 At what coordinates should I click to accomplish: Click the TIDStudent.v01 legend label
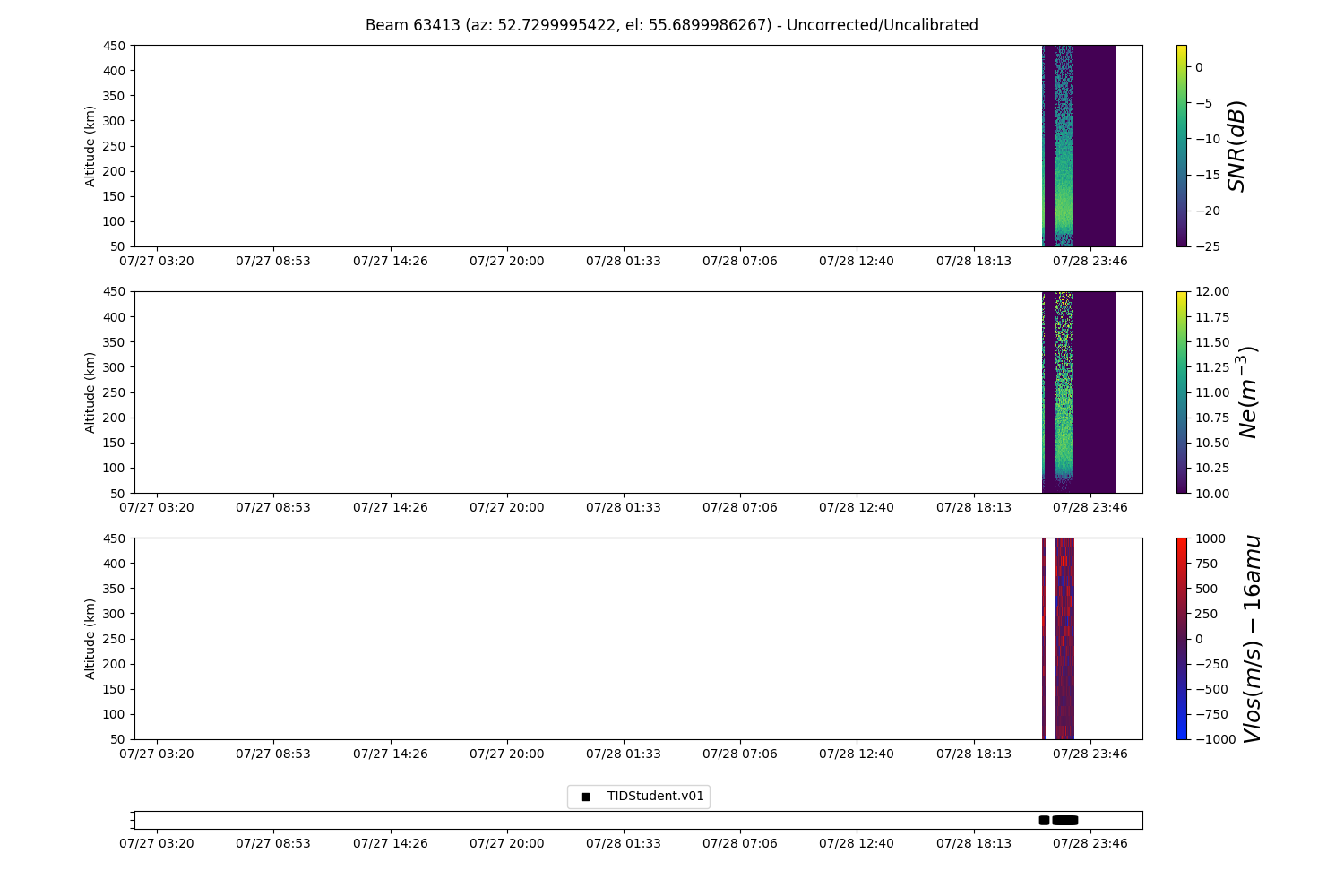tap(655, 796)
